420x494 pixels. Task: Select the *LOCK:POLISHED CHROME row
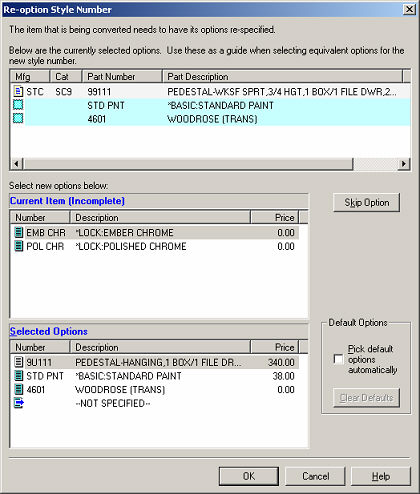click(155, 246)
